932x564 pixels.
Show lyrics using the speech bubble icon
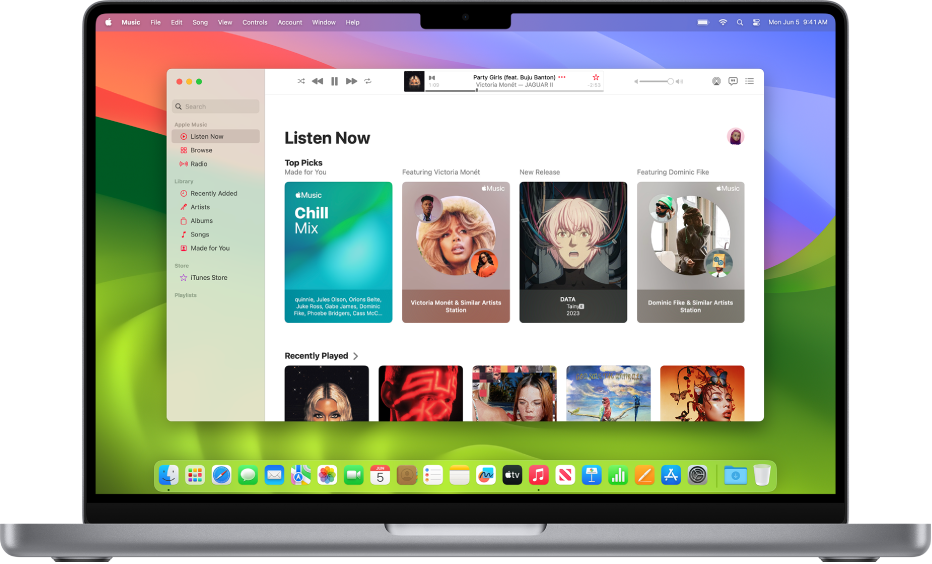tap(733, 81)
